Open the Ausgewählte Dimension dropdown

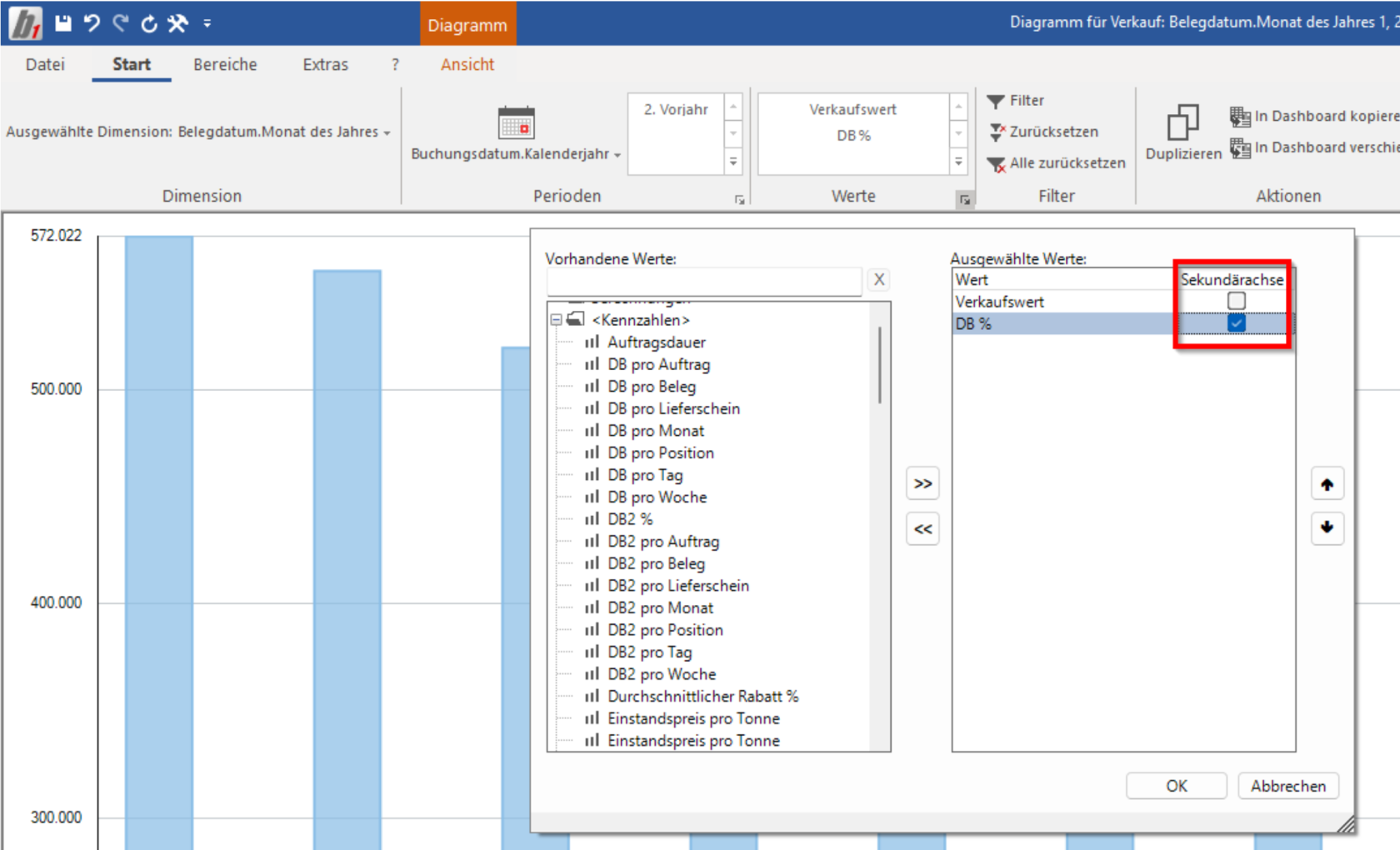(x=387, y=132)
